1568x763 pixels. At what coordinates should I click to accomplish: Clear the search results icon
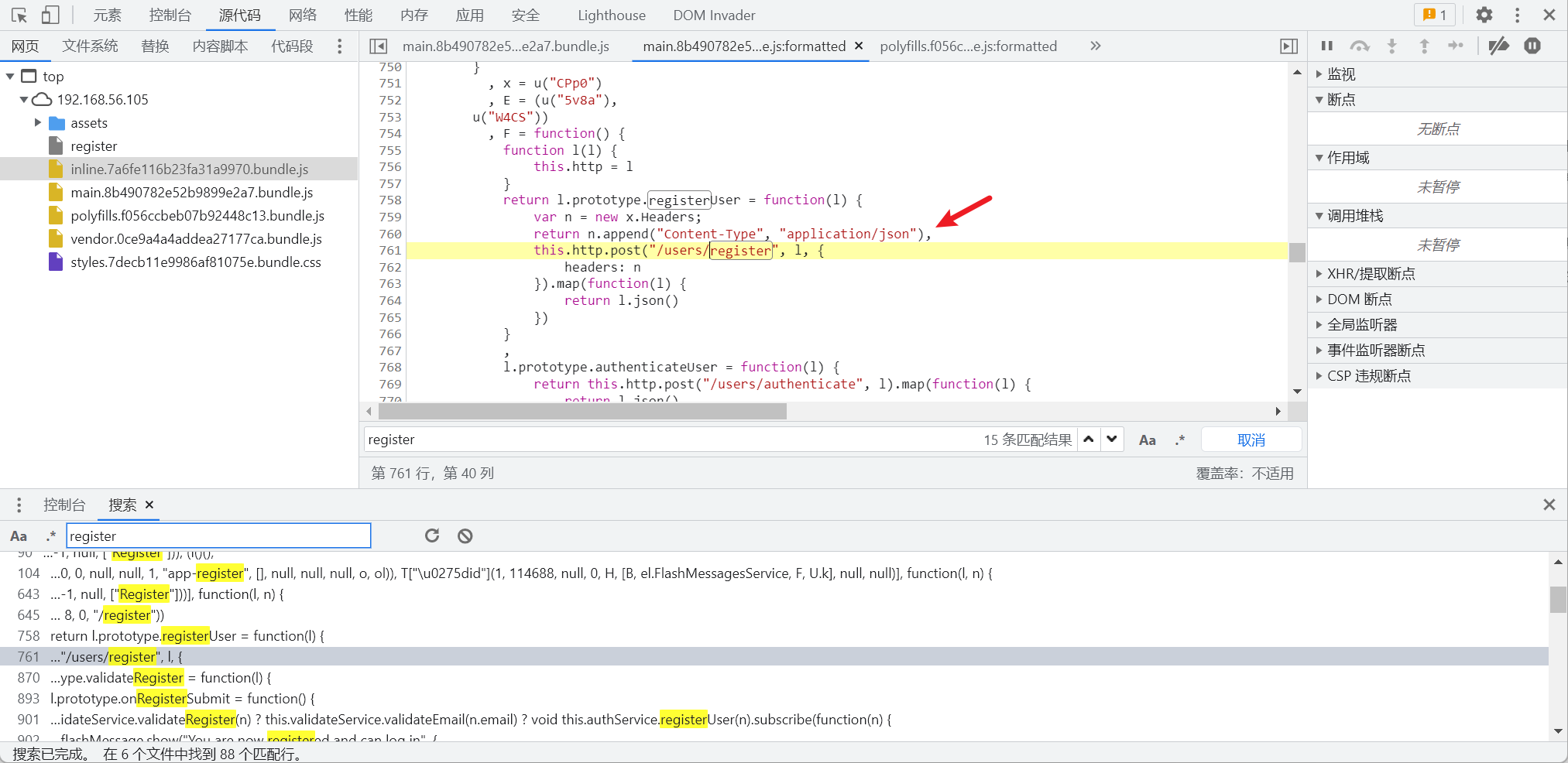[x=465, y=535]
